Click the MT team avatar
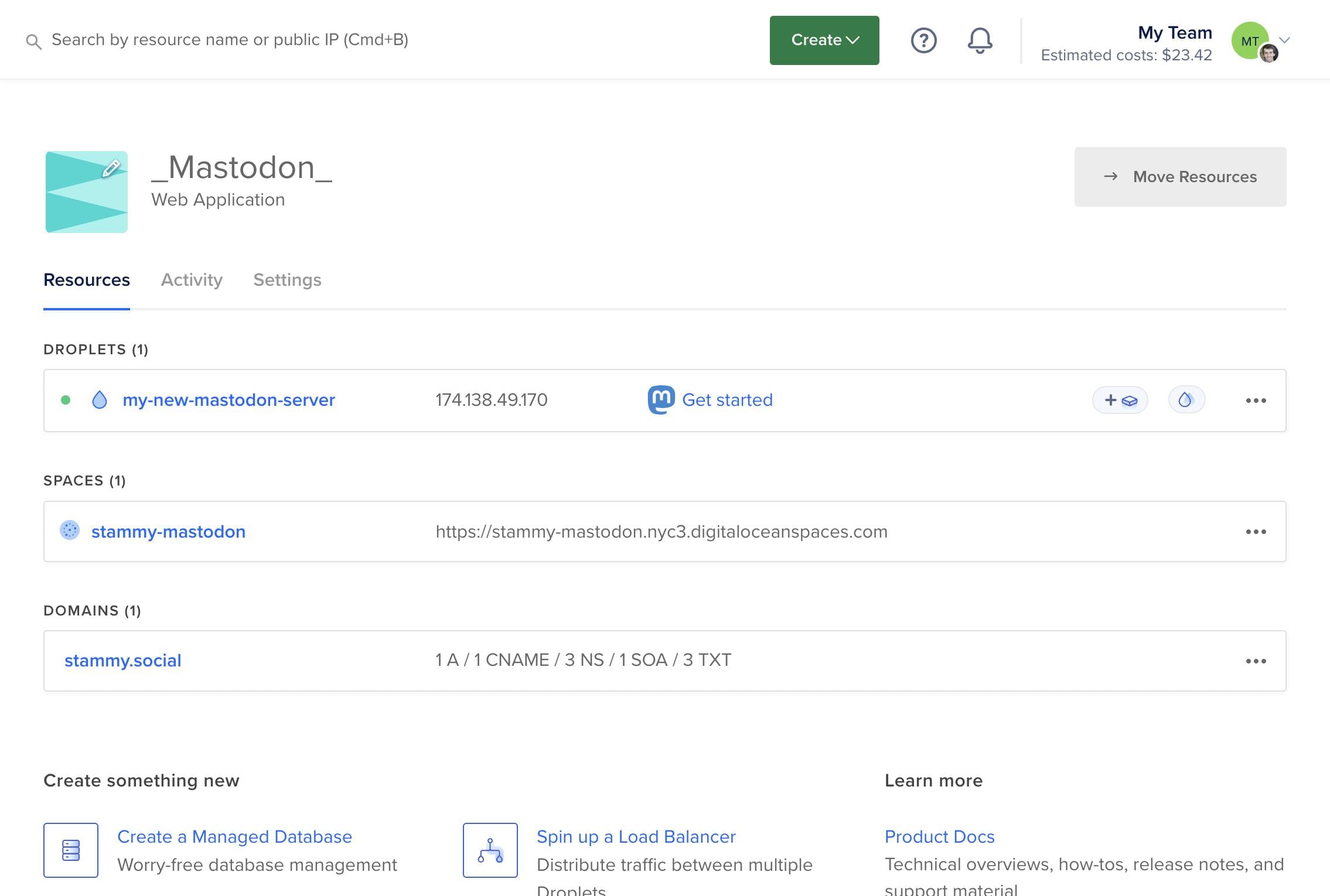1330x896 pixels. point(1251,40)
